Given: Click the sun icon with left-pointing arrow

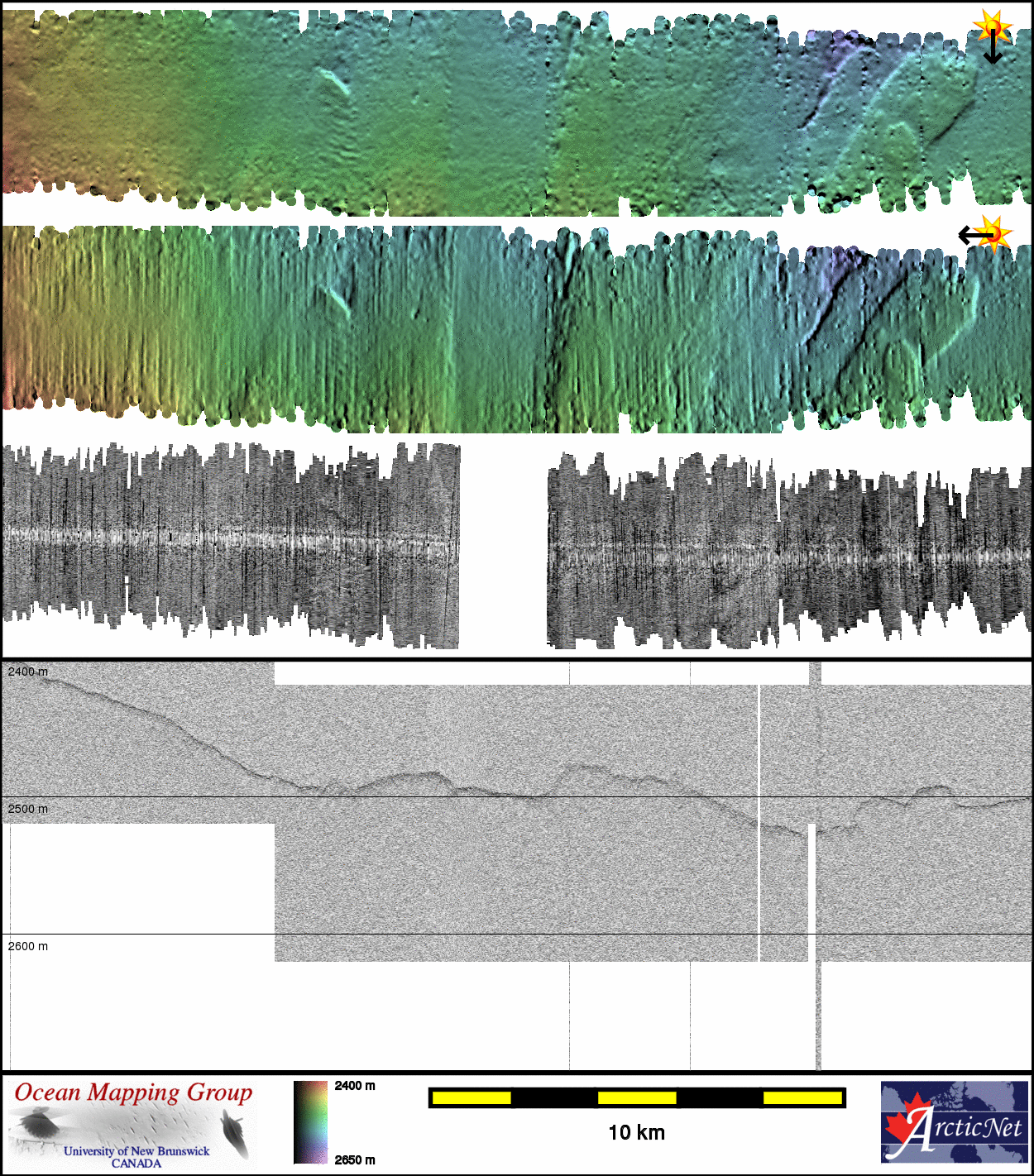Looking at the screenshot, I should click(x=986, y=235).
